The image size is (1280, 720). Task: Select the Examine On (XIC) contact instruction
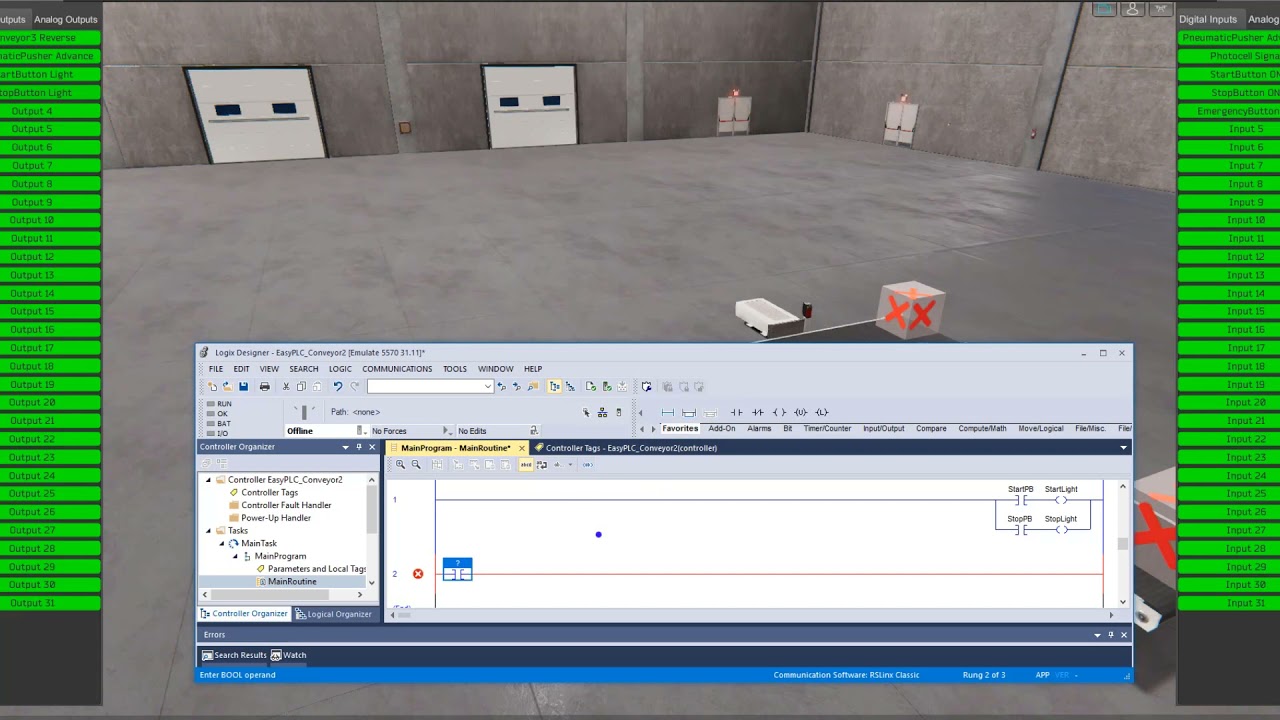[736, 412]
